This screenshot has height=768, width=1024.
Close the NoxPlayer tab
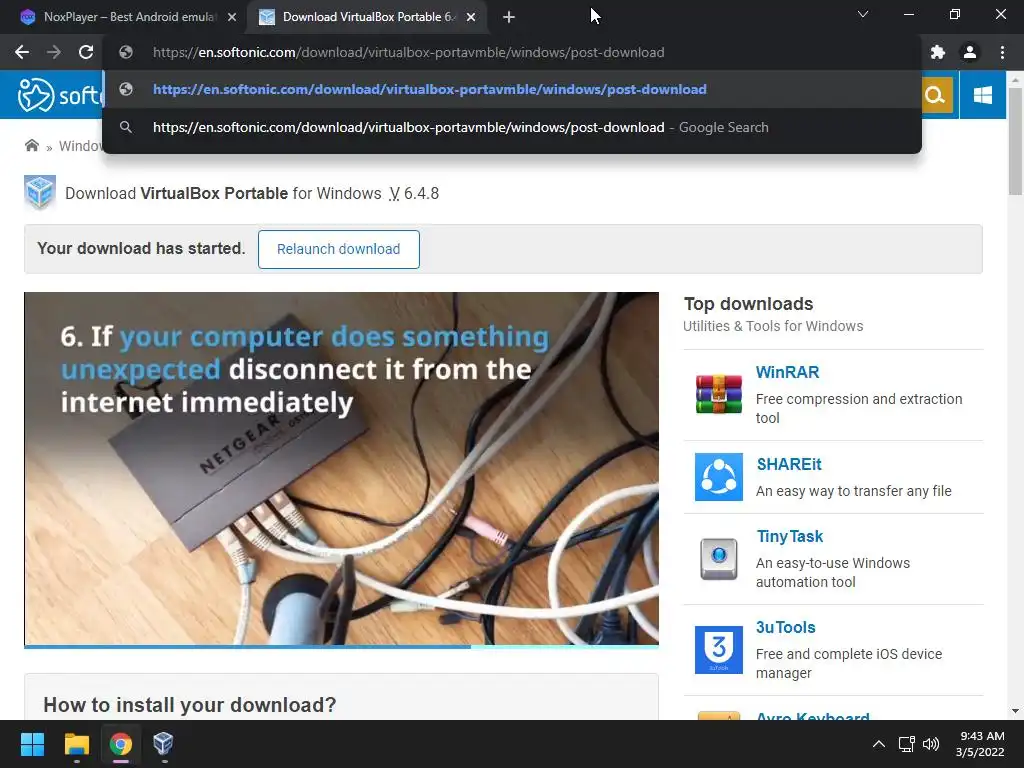(232, 17)
